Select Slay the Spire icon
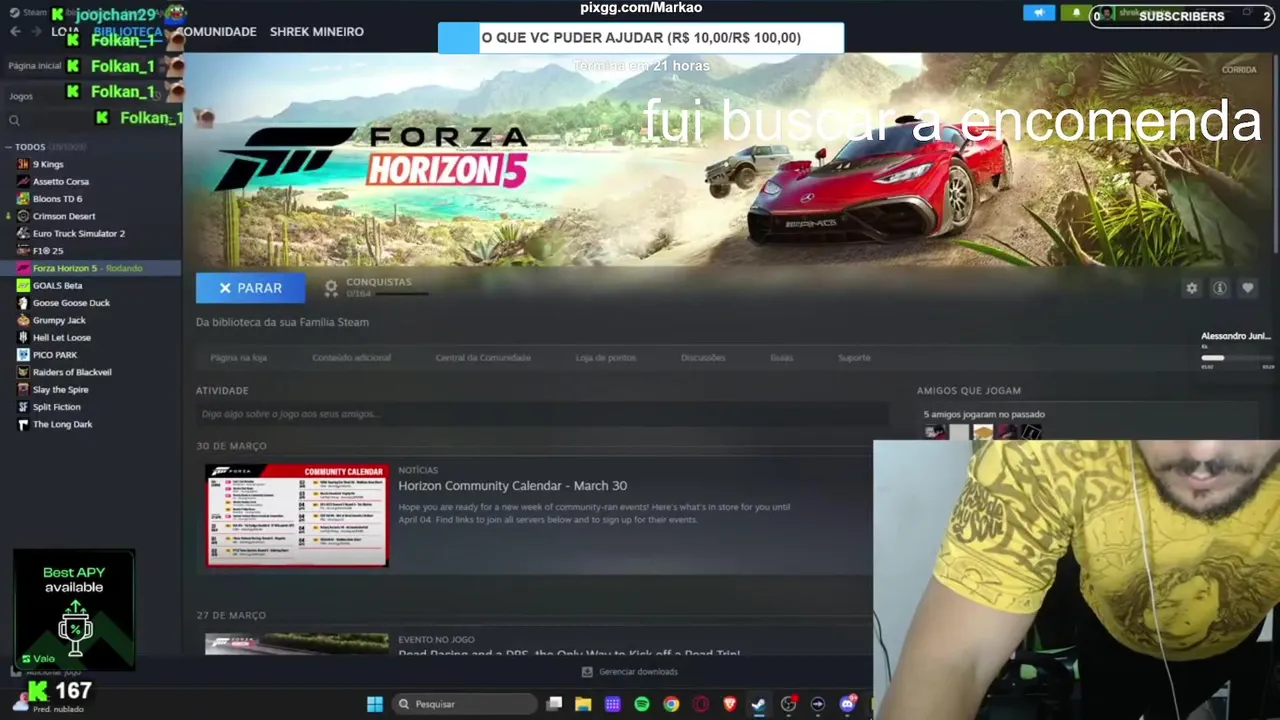The width and height of the screenshot is (1280, 720). coord(23,389)
